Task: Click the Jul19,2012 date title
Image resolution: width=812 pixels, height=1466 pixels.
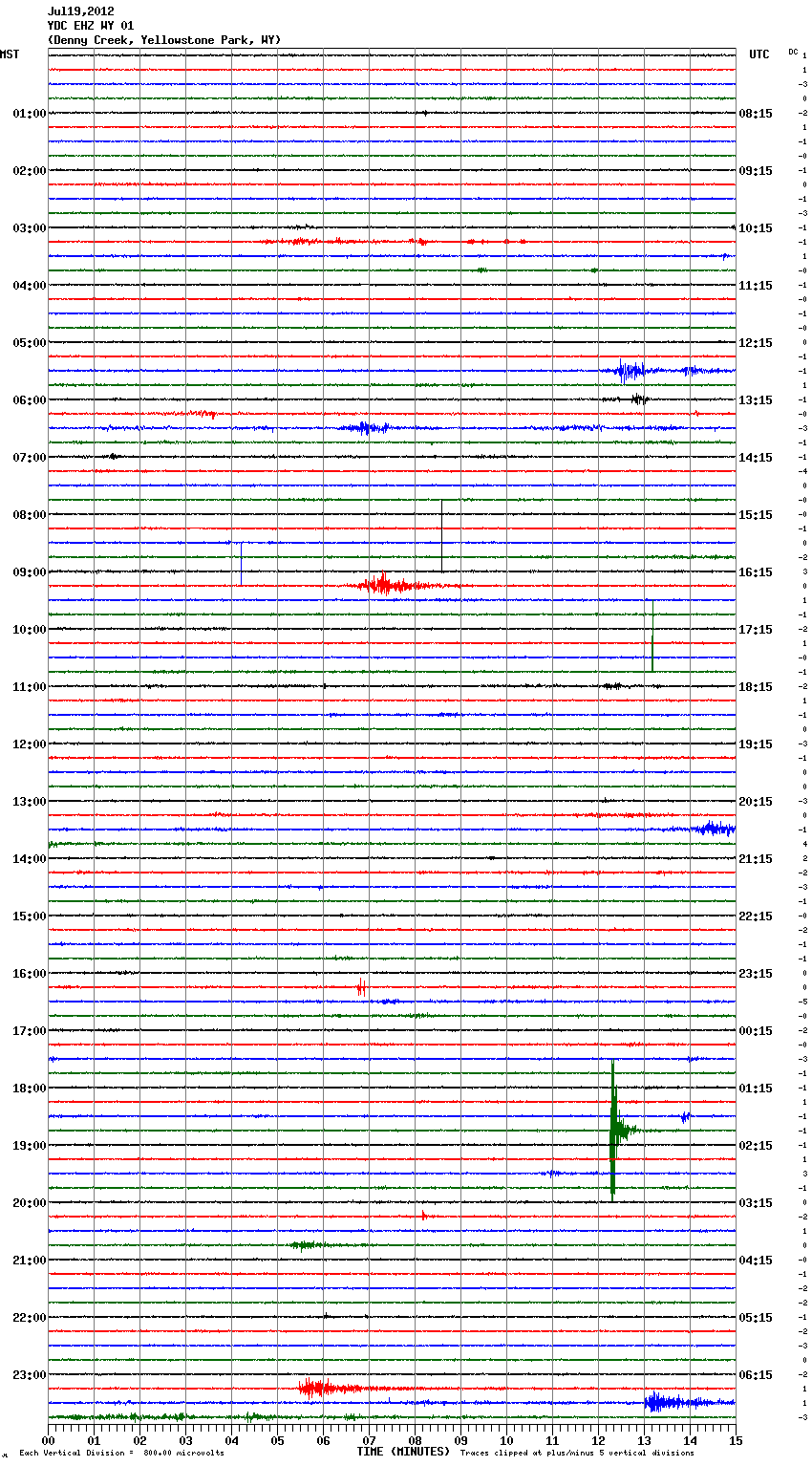Action: point(80,11)
